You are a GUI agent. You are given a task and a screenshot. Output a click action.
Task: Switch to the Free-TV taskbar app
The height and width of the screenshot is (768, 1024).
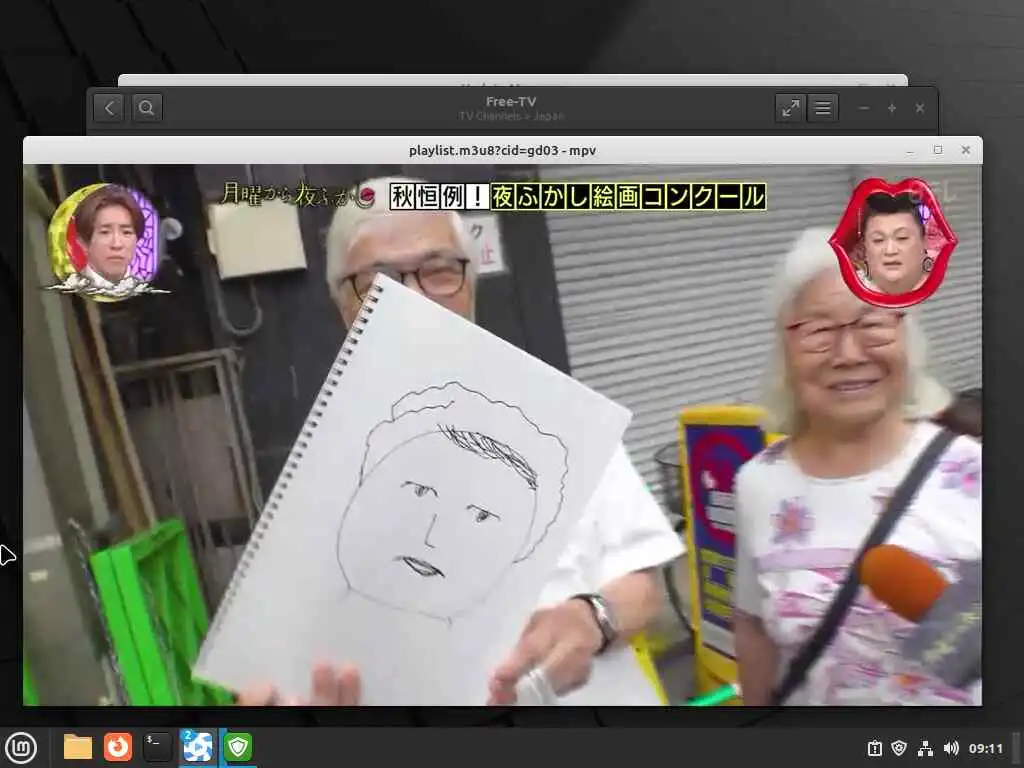click(x=198, y=747)
